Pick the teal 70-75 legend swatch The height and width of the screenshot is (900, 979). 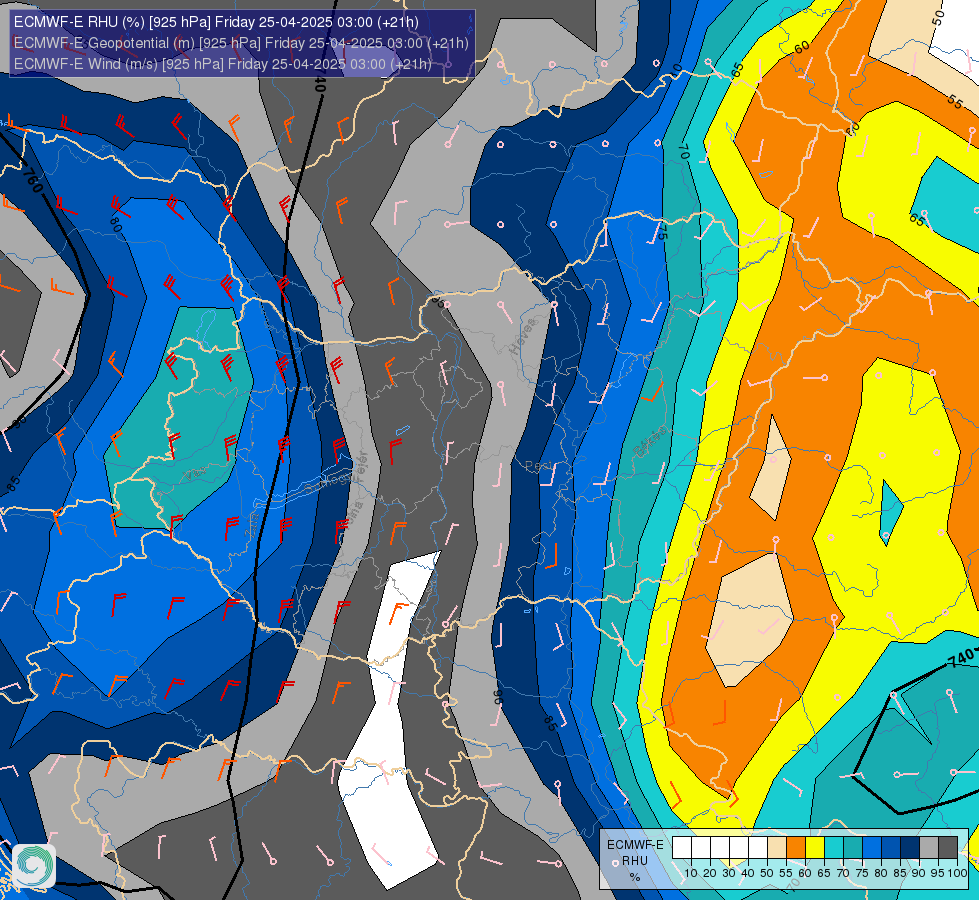coord(853,848)
